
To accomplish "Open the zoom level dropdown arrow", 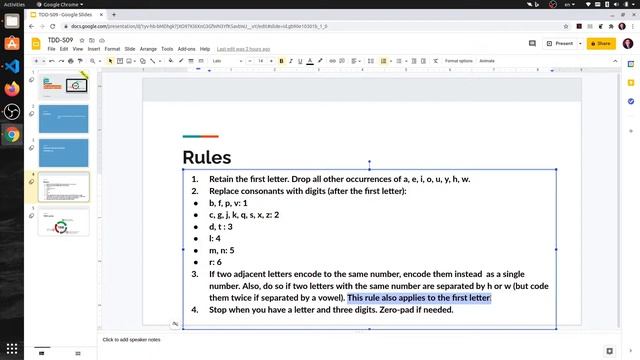I will [x=100, y=61].
